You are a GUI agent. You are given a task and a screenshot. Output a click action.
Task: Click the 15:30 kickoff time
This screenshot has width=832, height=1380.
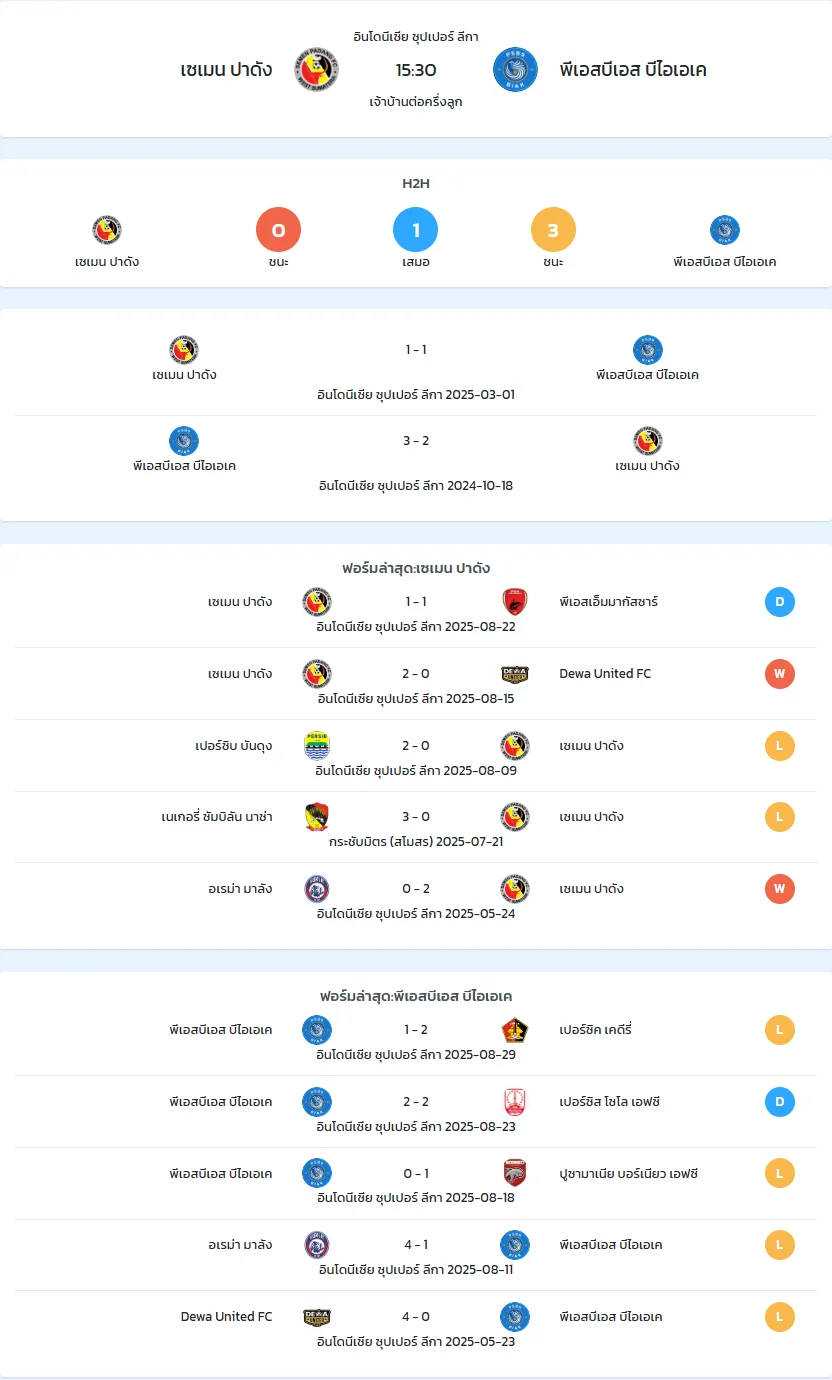(x=416, y=70)
